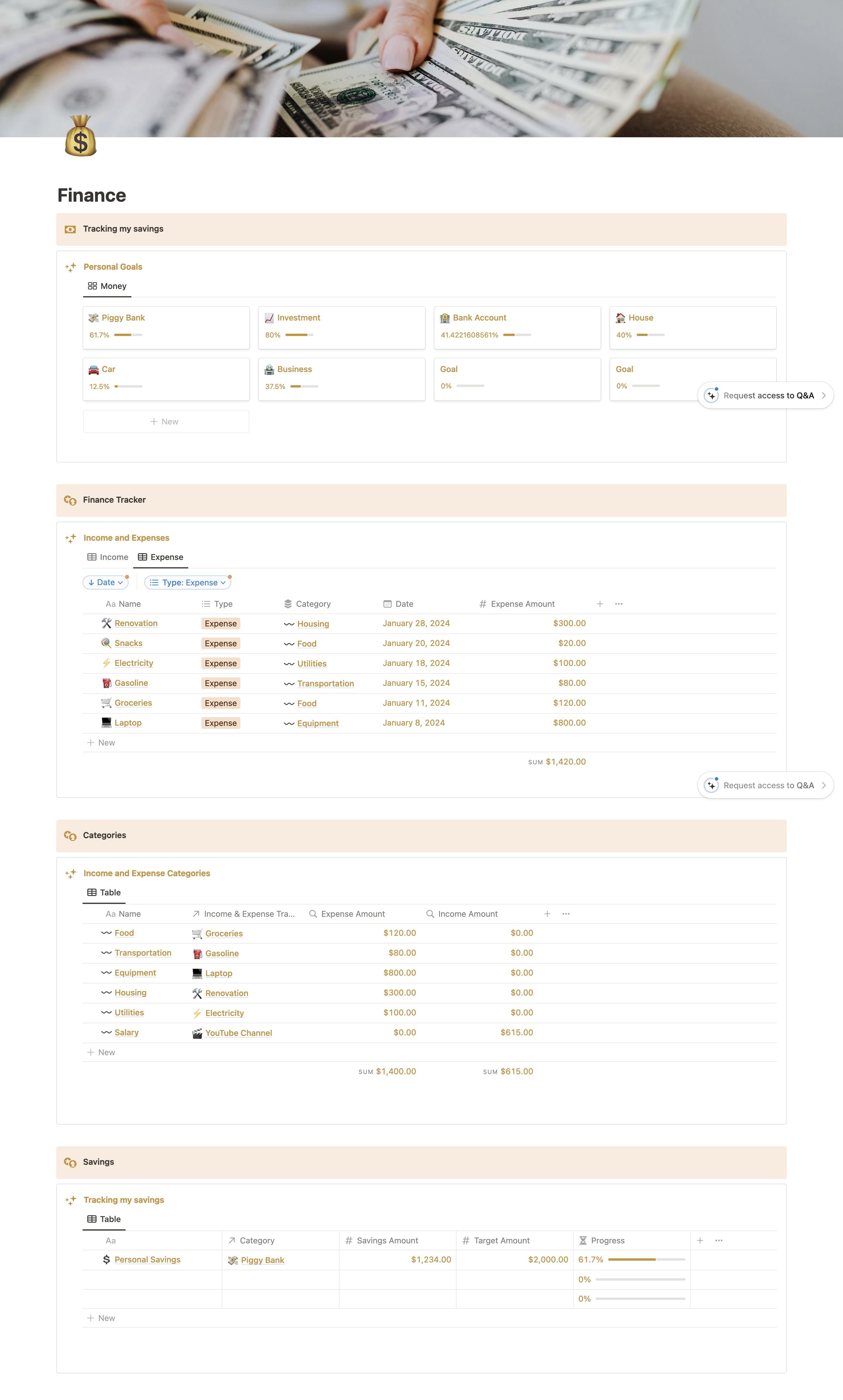
Task: Click Renovation tools icon in Expense table
Action: (x=106, y=623)
